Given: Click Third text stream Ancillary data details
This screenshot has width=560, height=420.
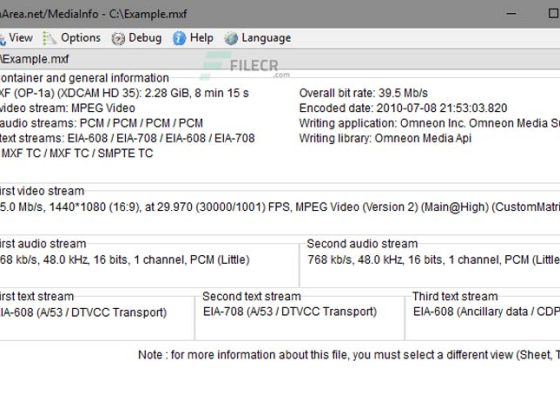Looking at the screenshot, I should tap(486, 312).
